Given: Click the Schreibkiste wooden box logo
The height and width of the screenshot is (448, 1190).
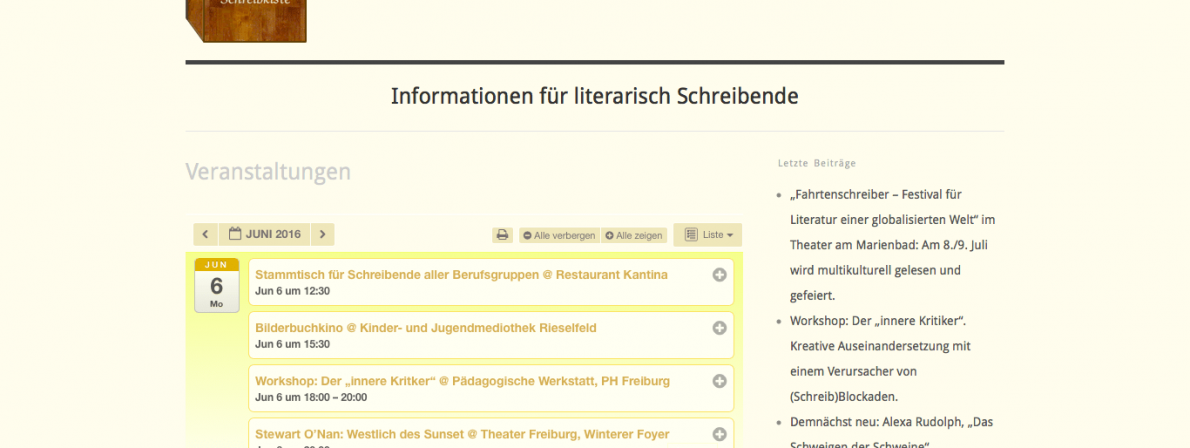Looking at the screenshot, I should click(x=246, y=20).
